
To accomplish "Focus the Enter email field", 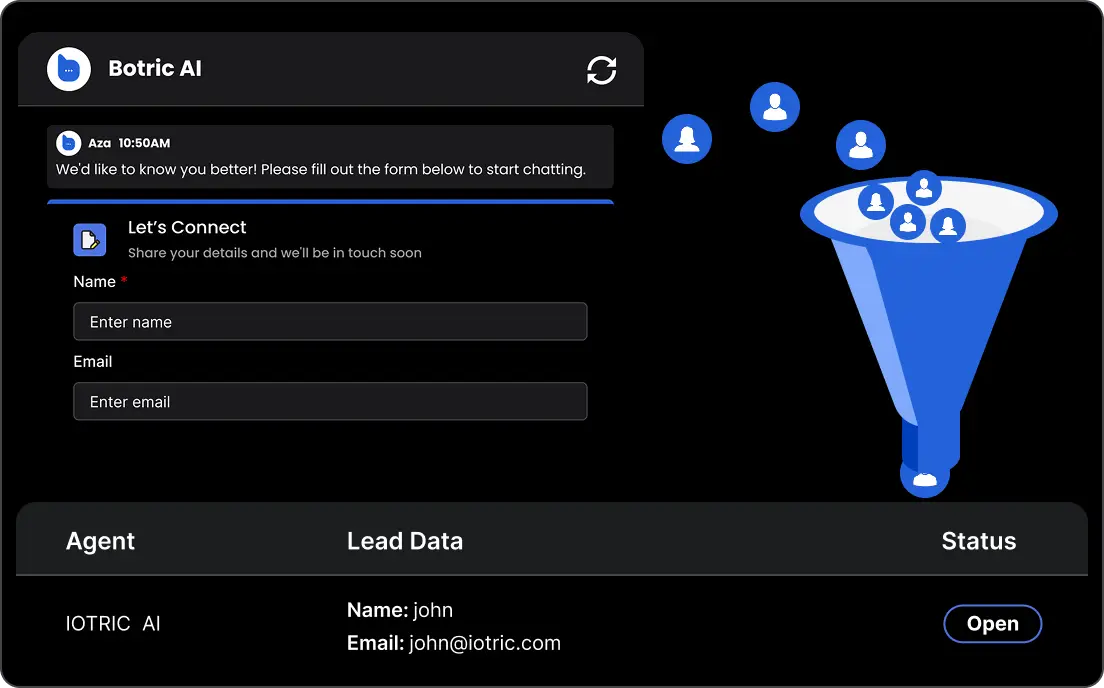I will coord(330,401).
